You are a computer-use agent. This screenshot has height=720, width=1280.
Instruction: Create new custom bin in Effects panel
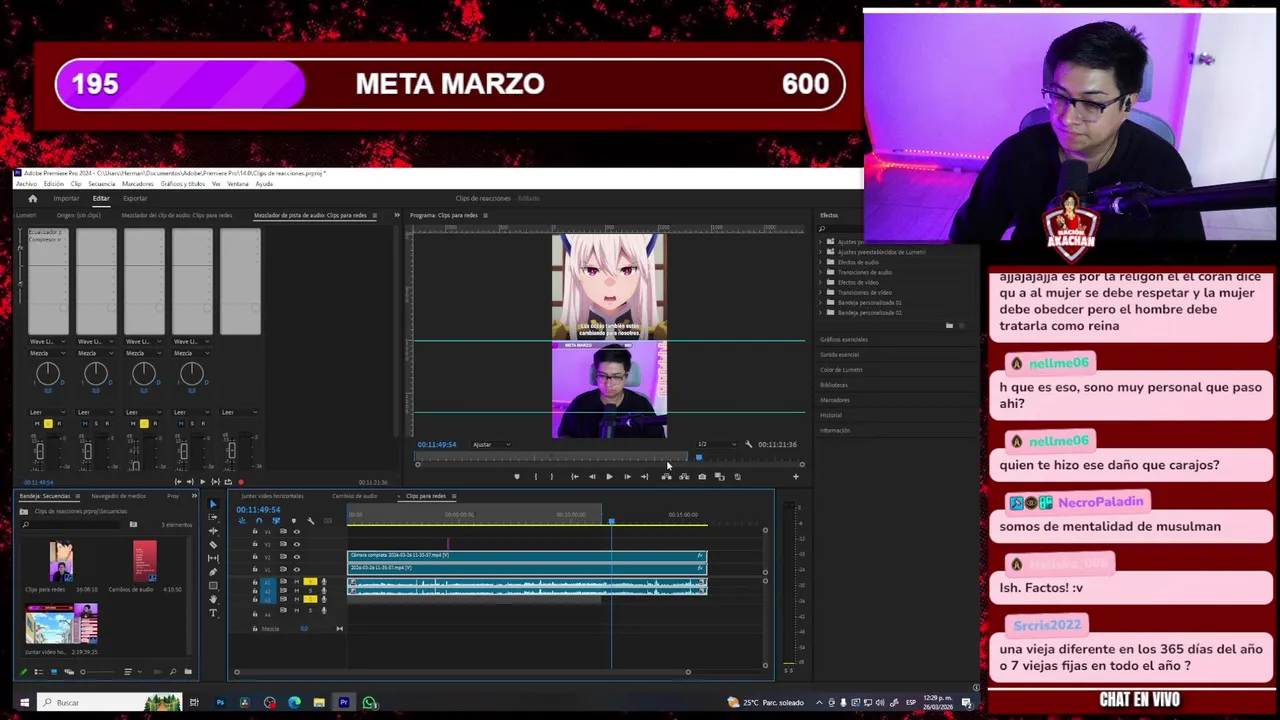(x=949, y=325)
